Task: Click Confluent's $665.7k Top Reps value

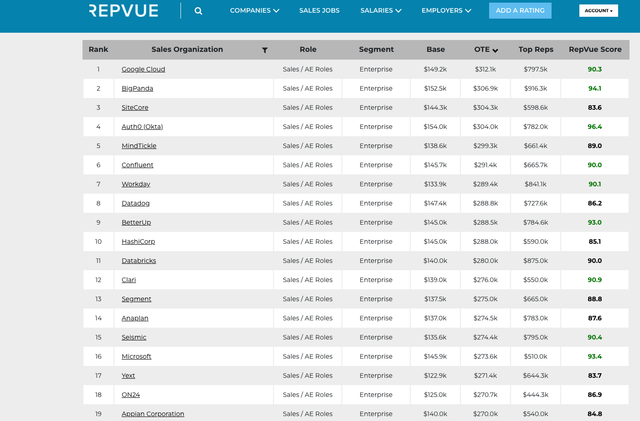Action: tap(536, 165)
